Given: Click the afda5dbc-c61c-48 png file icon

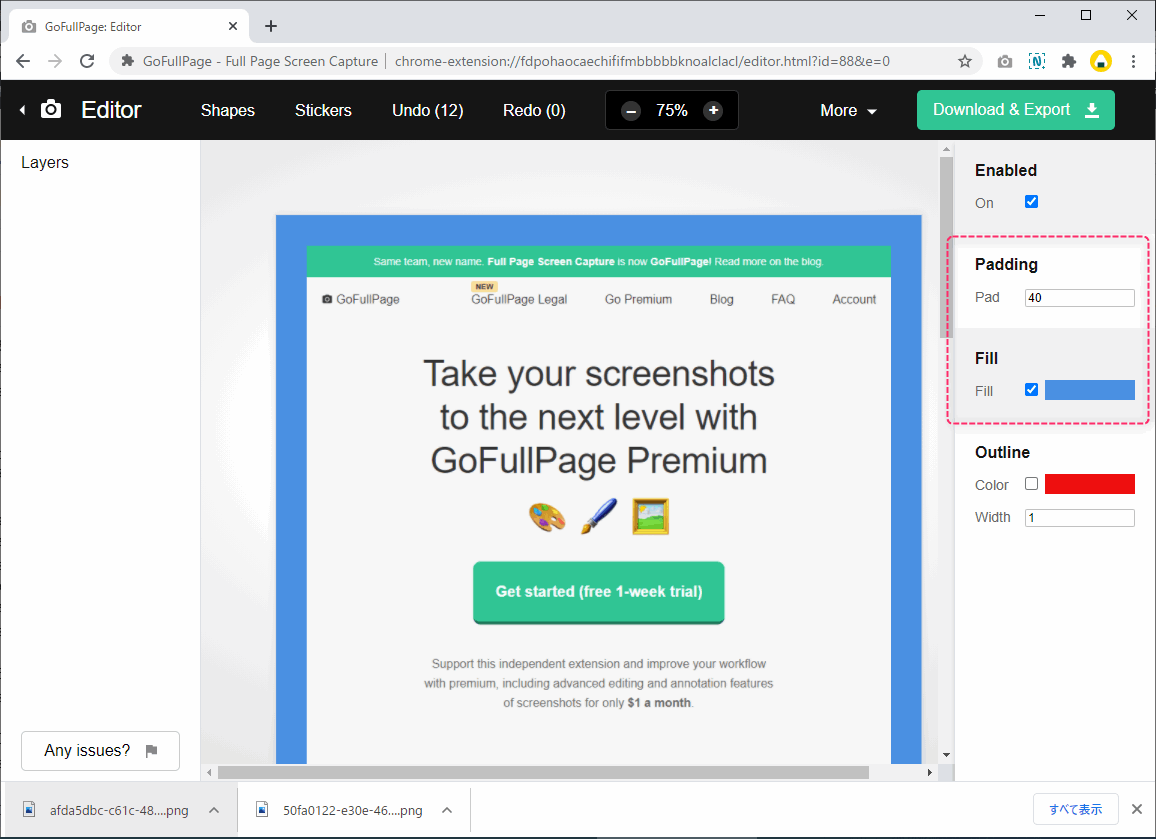Looking at the screenshot, I should pos(29,810).
